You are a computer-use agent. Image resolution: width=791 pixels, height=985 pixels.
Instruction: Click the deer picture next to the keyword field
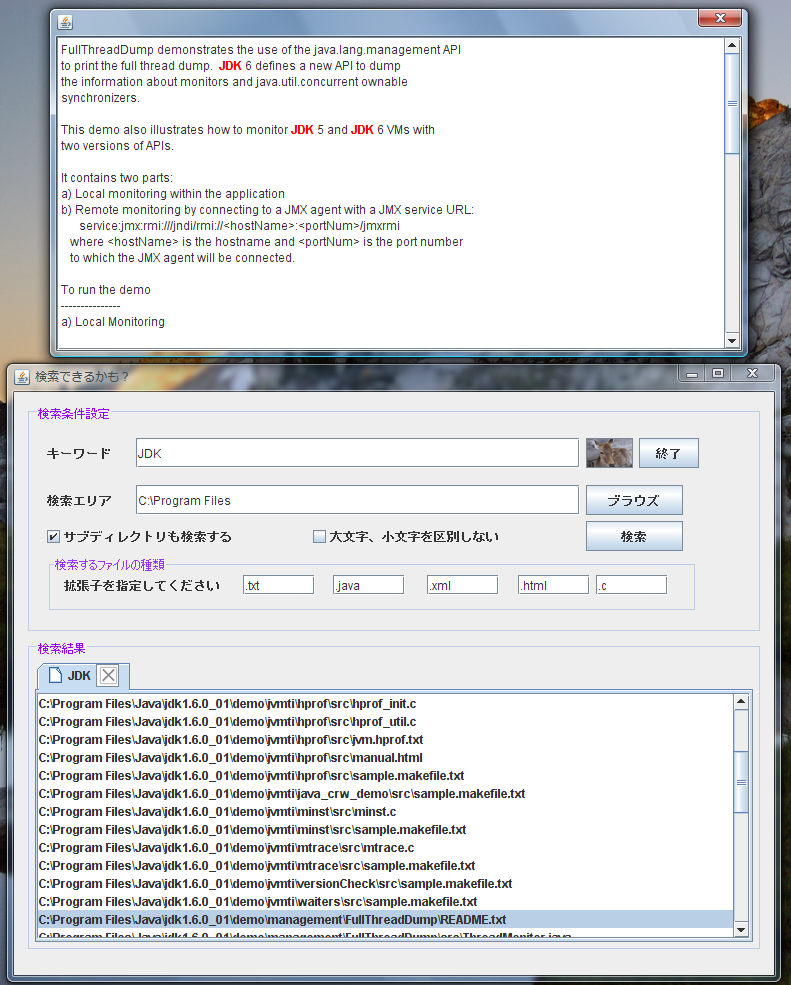609,453
